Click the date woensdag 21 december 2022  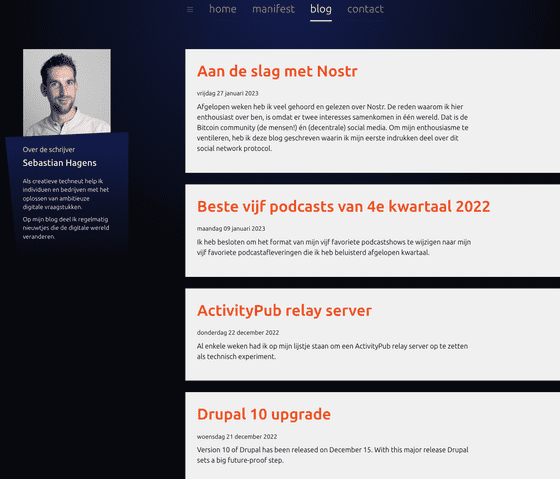pyautogui.click(x=237, y=436)
